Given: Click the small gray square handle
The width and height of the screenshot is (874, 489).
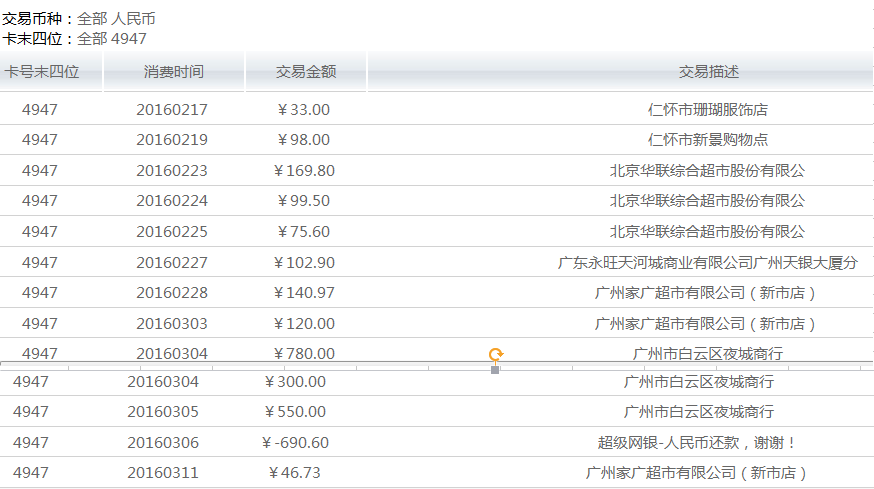Looking at the screenshot, I should pyautogui.click(x=495, y=369).
